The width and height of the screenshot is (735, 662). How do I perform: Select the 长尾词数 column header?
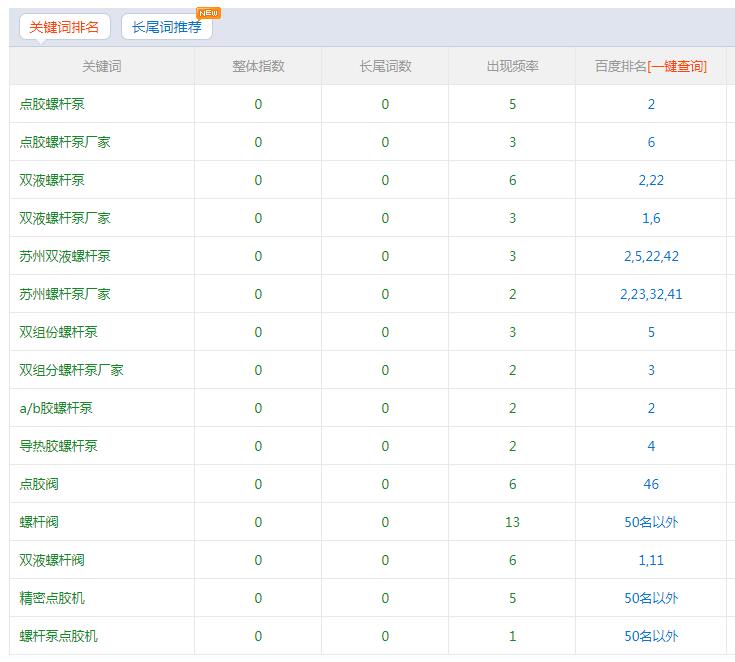[x=385, y=66]
